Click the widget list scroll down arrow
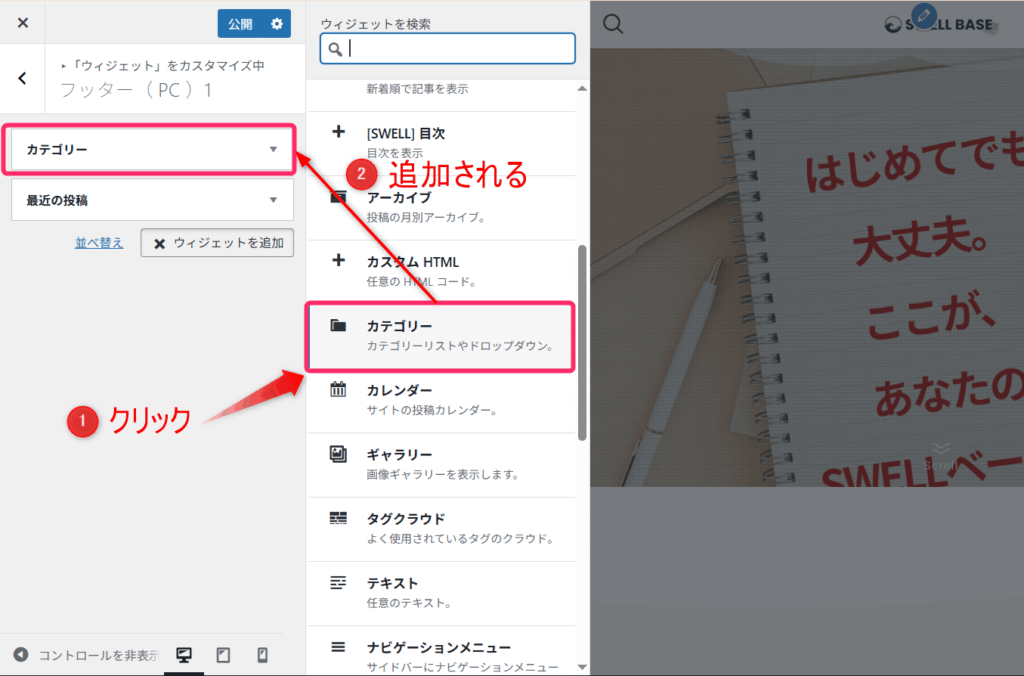The width and height of the screenshot is (1024, 676). [x=582, y=667]
